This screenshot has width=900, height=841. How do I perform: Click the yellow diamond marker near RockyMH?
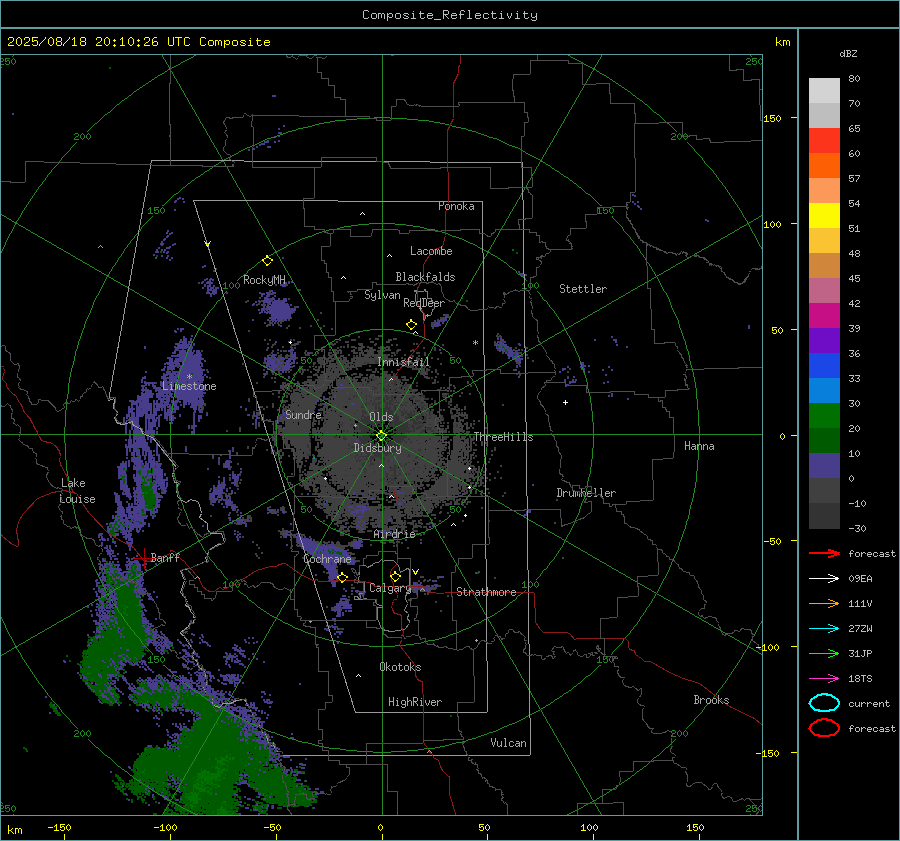(267, 261)
